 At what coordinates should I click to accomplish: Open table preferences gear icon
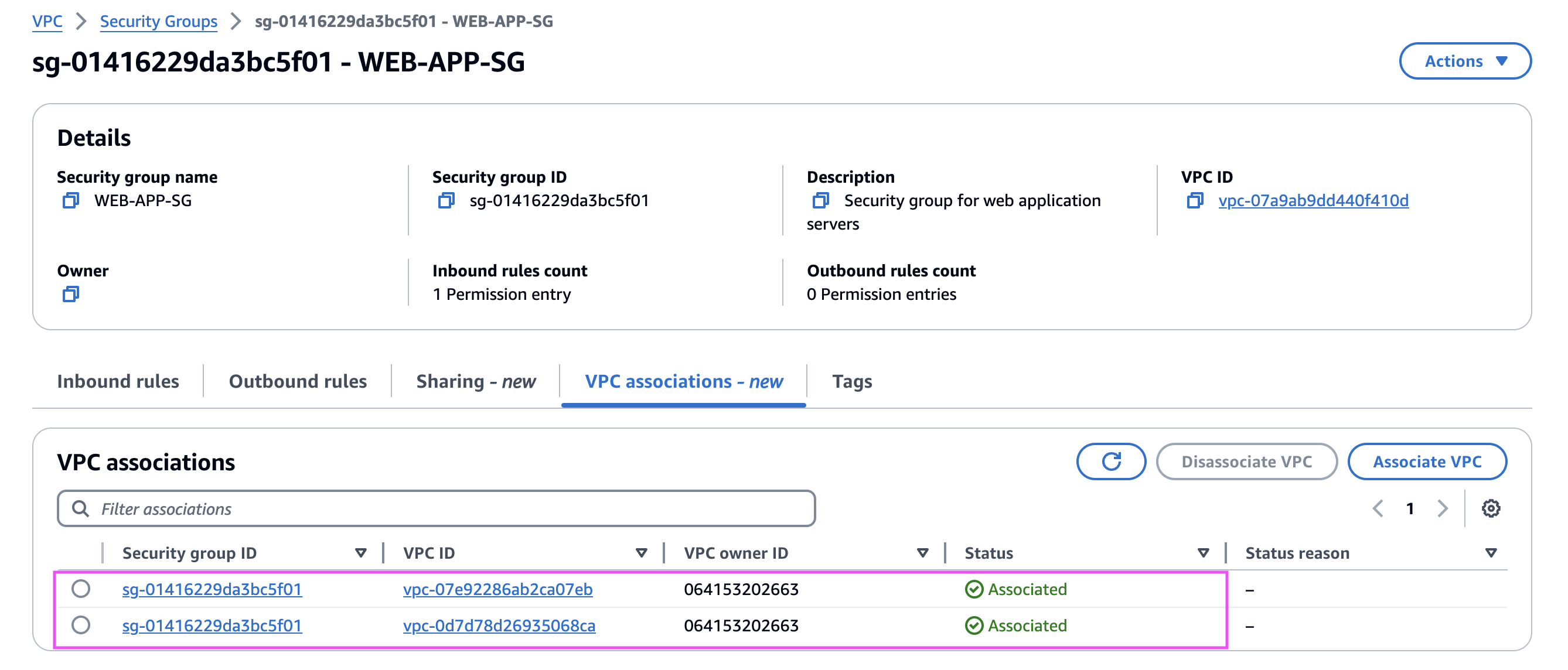[x=1490, y=508]
